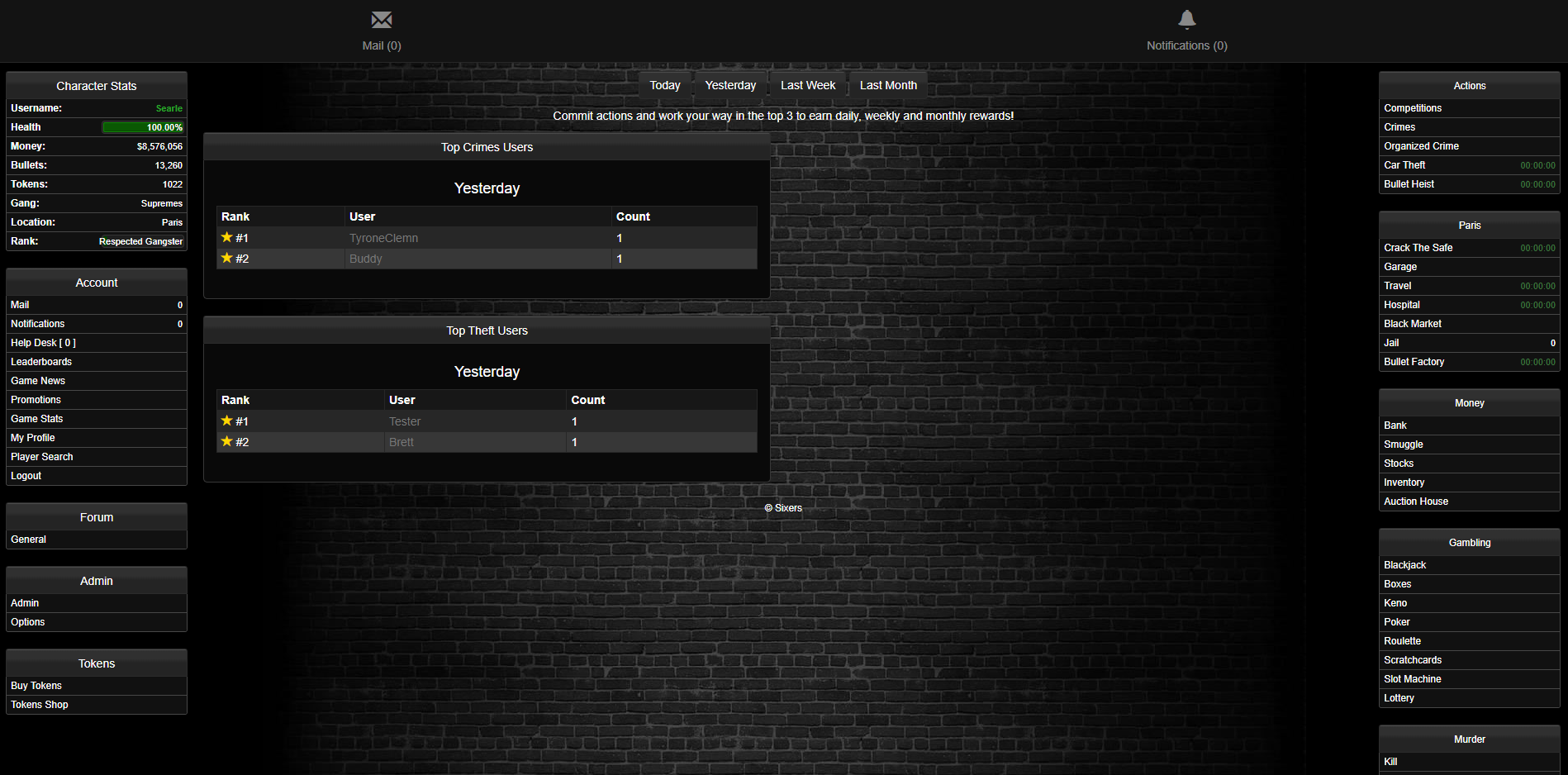
Task: Open the Black Market page
Action: (x=1412, y=324)
